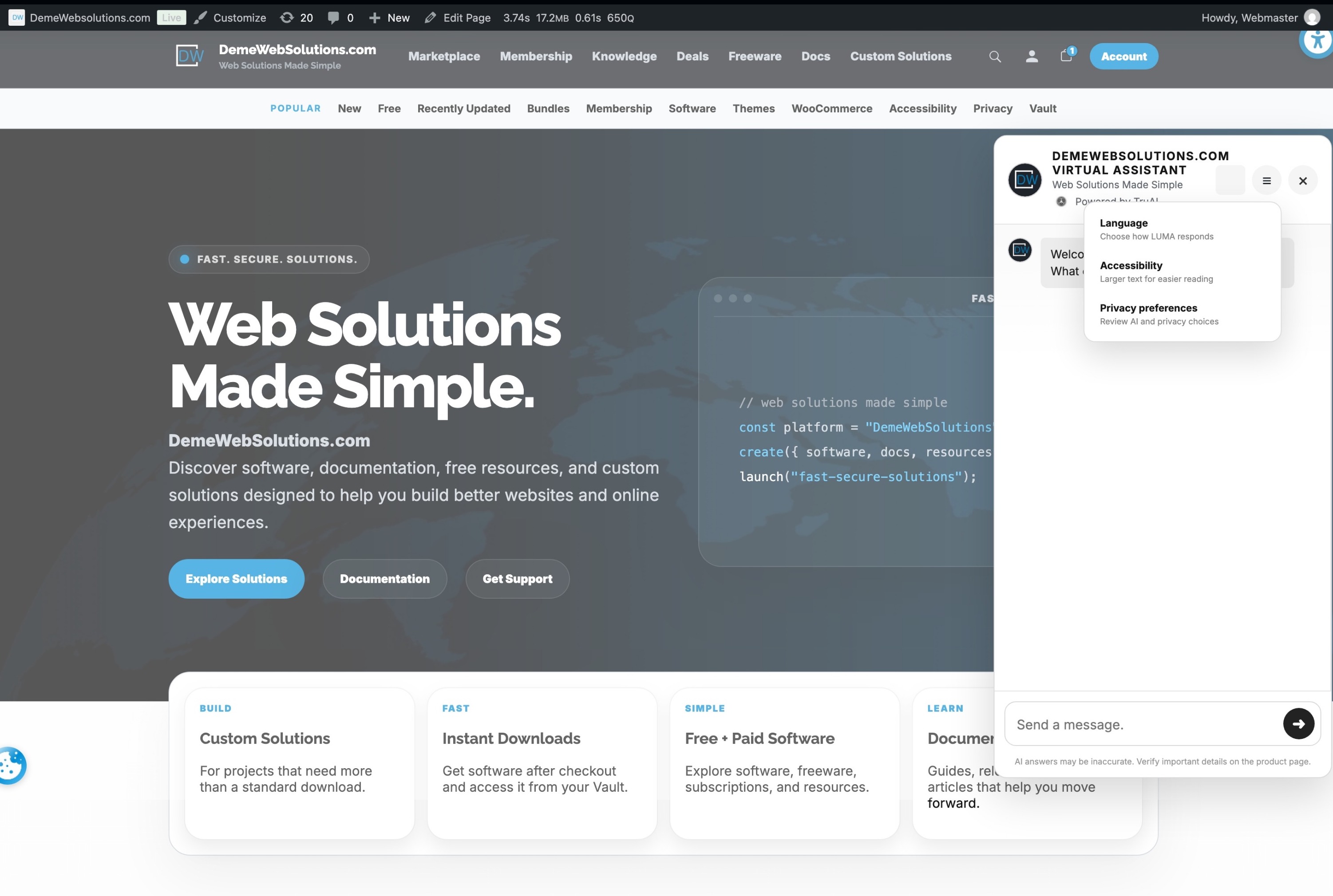Open Edit Page in admin bar
The image size is (1333, 896).
coord(457,18)
